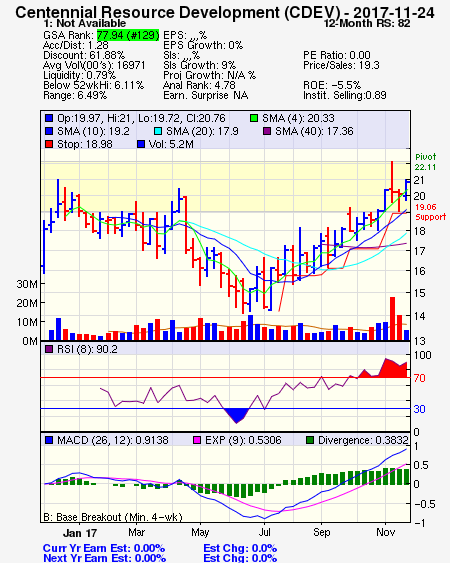
Task: Click the 'Earn. Surprise NA' text
Action: (x=205, y=96)
